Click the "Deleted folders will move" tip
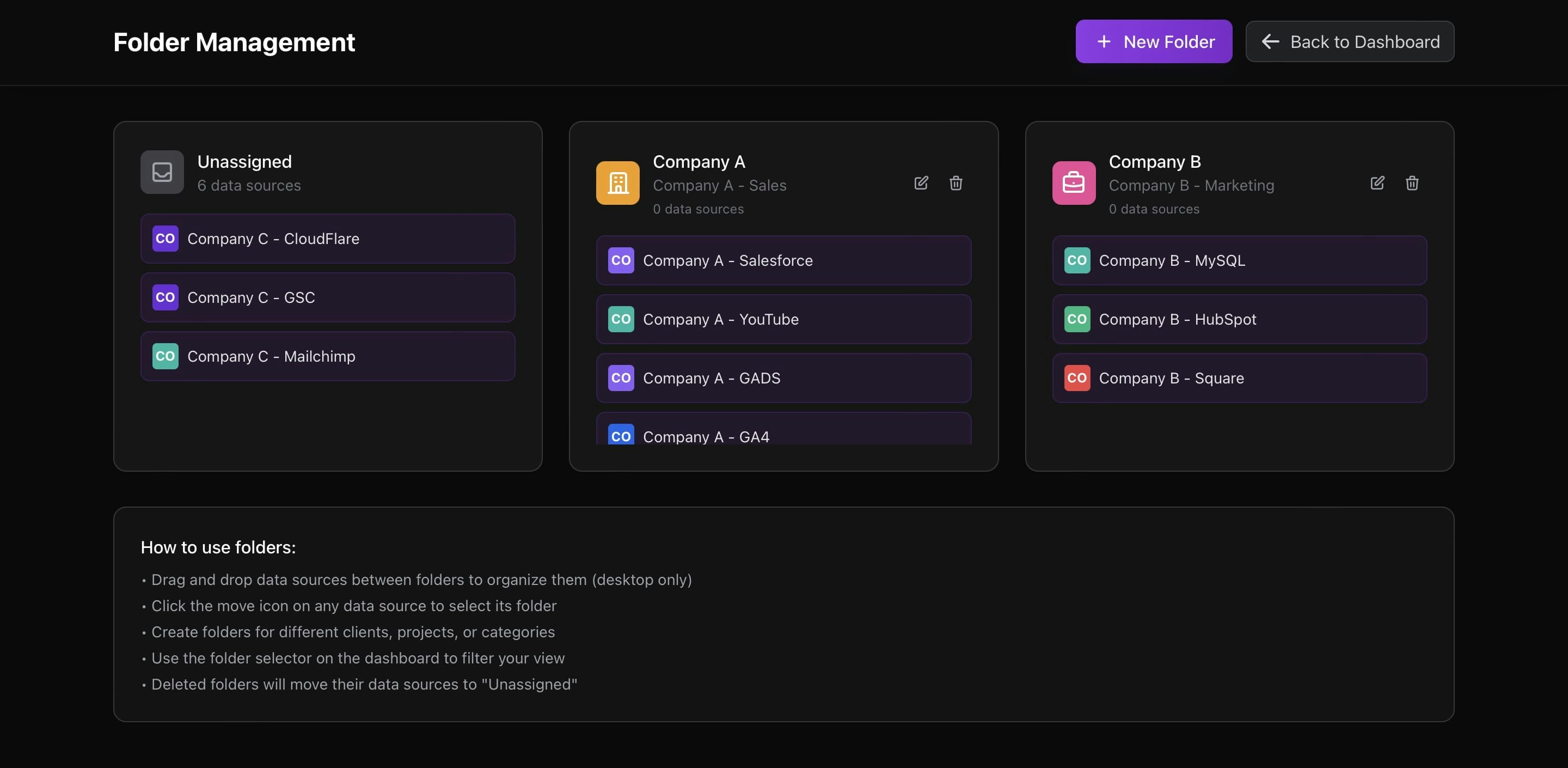1568x768 pixels. click(364, 685)
